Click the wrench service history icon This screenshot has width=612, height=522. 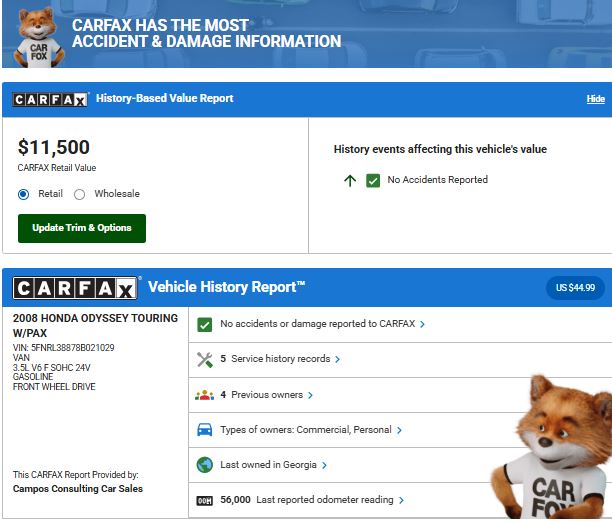[x=205, y=360]
